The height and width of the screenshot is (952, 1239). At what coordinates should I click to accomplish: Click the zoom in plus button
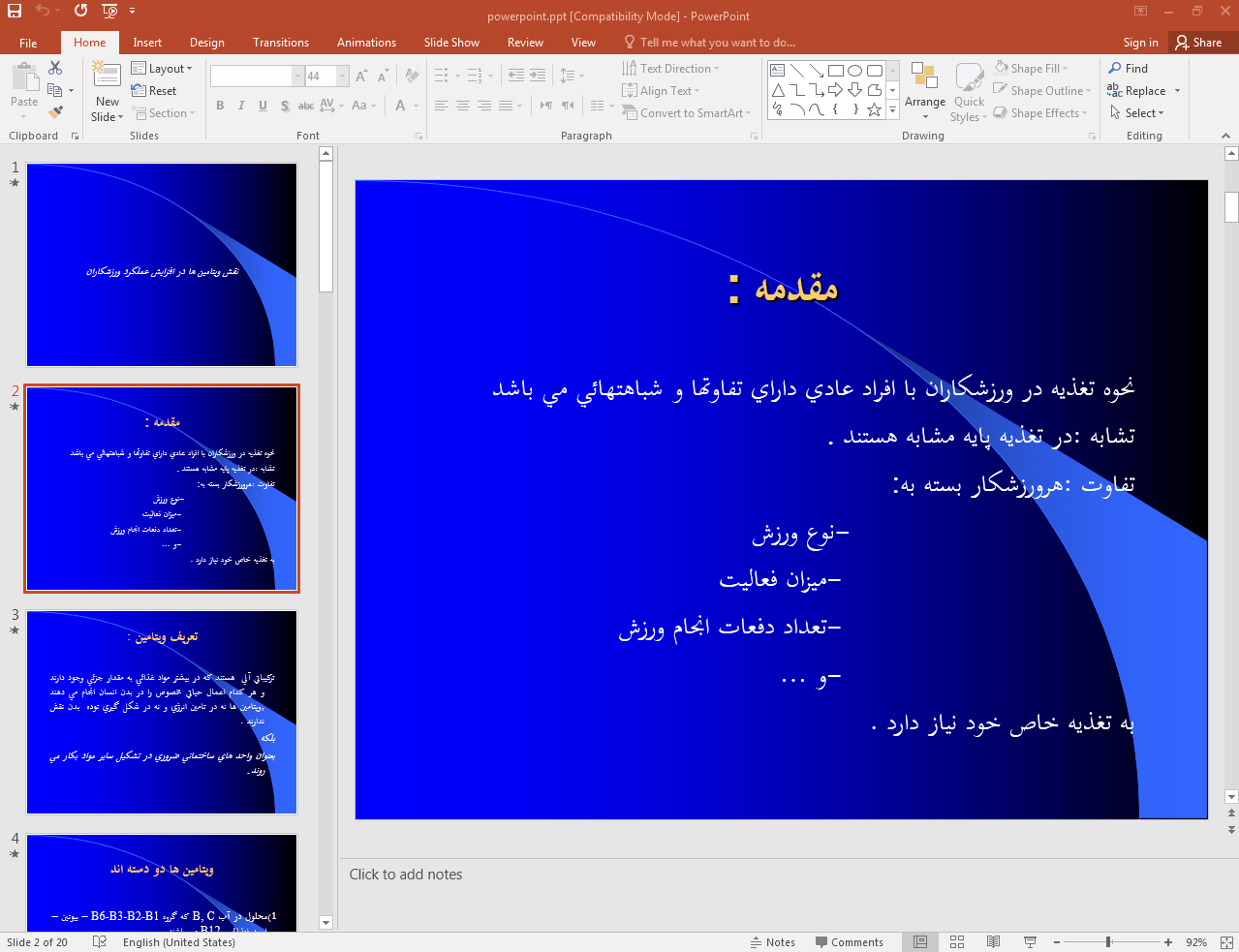click(x=1168, y=941)
